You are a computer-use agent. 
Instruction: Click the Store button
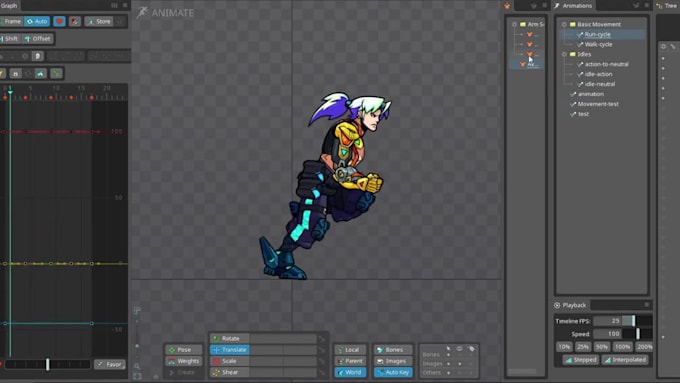pyautogui.click(x=99, y=21)
